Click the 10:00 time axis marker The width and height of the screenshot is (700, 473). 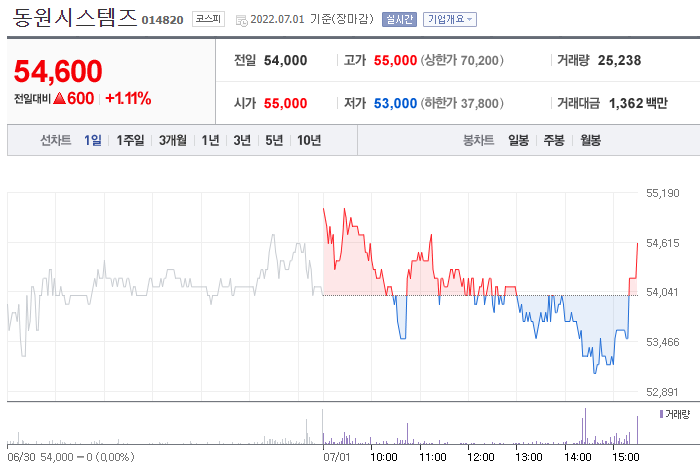coord(383,457)
